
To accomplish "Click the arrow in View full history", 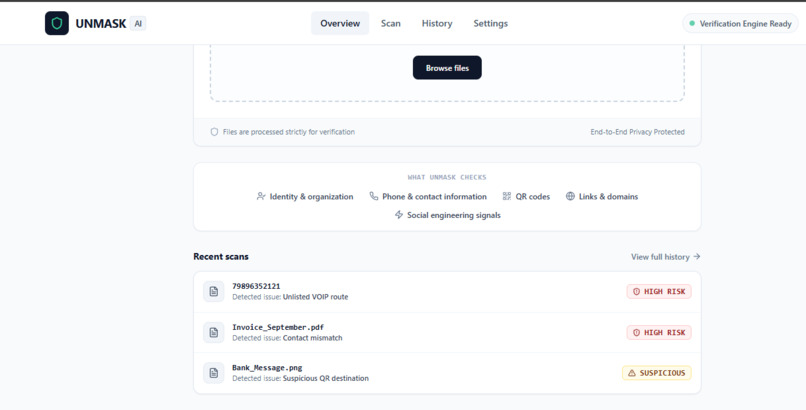I will [x=697, y=256].
